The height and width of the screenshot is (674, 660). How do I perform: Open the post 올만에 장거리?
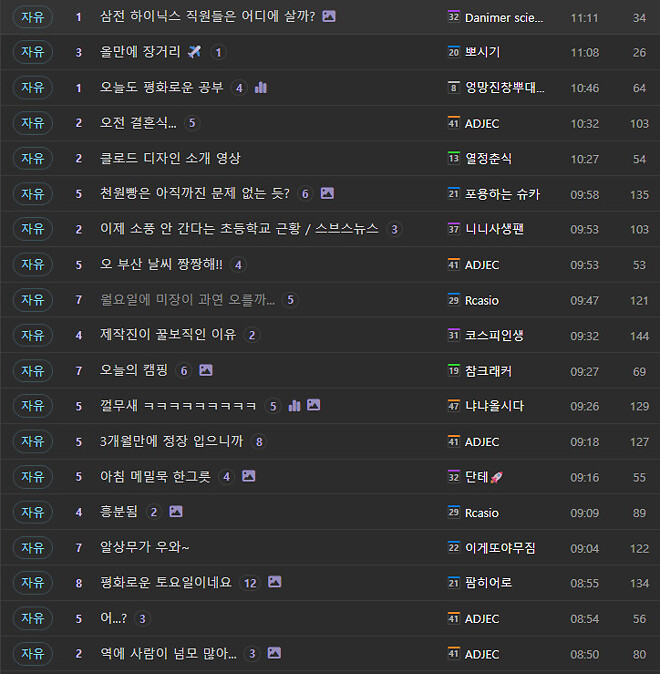click(x=140, y=52)
